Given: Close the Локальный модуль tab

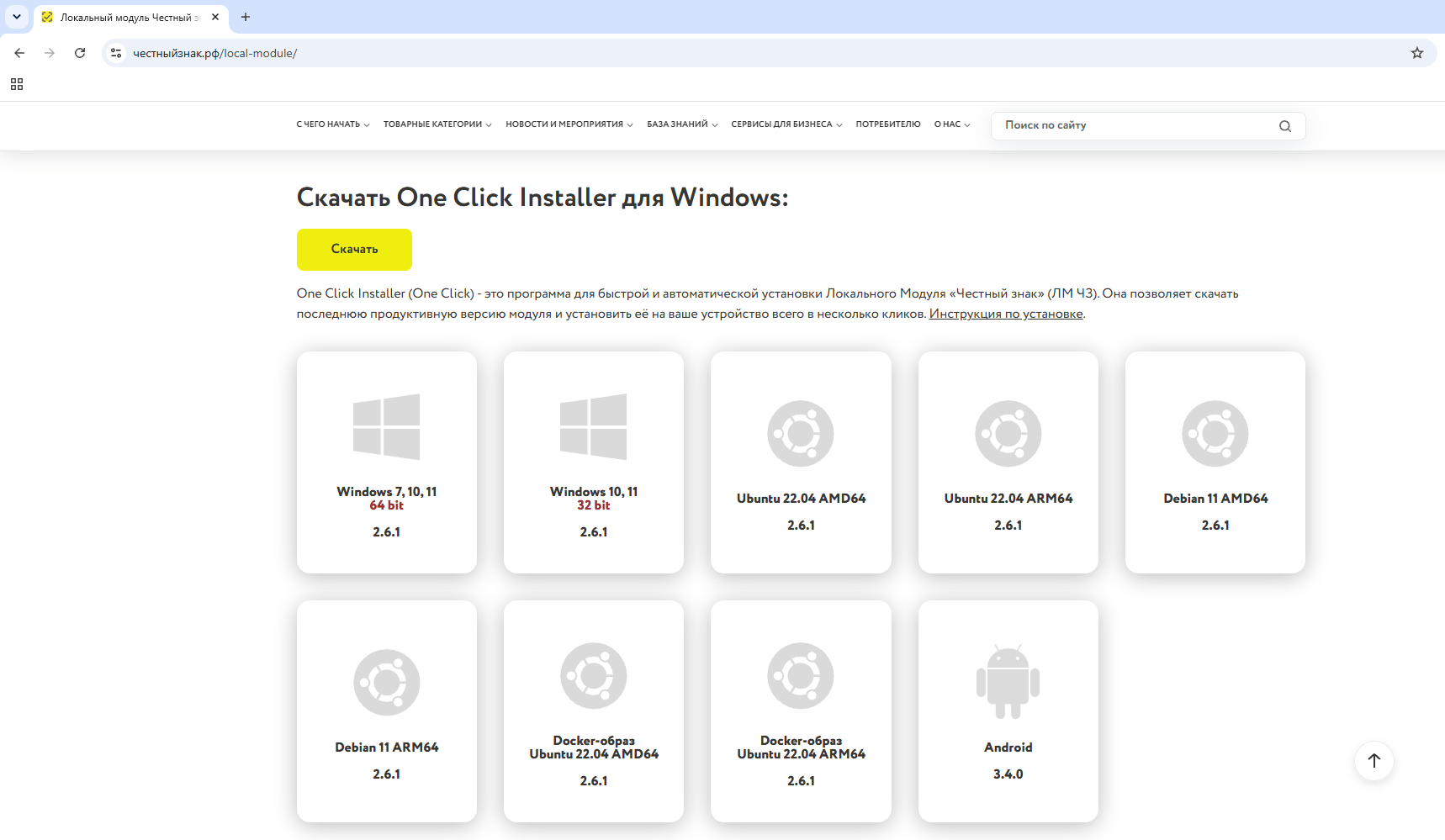Looking at the screenshot, I should (x=215, y=17).
